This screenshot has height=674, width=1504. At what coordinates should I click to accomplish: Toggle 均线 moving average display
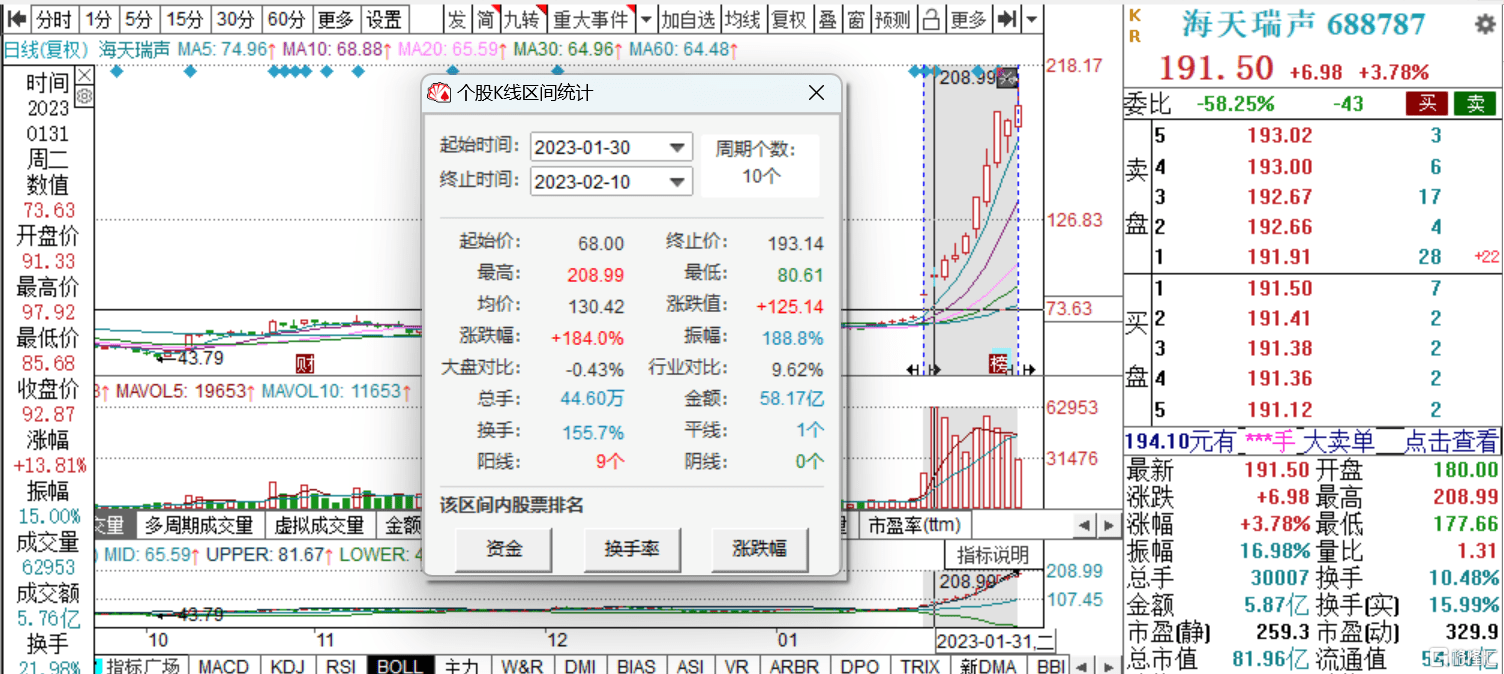[x=742, y=19]
